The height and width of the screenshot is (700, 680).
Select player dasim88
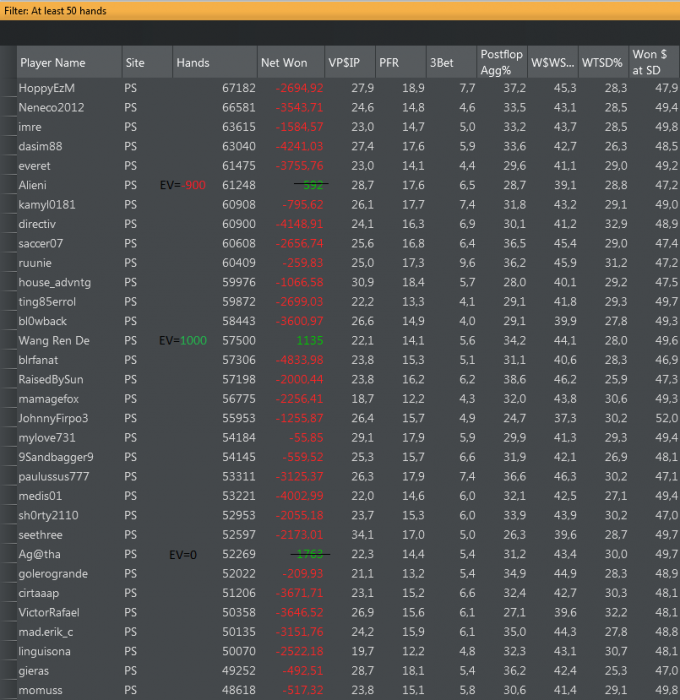[x=40, y=146]
